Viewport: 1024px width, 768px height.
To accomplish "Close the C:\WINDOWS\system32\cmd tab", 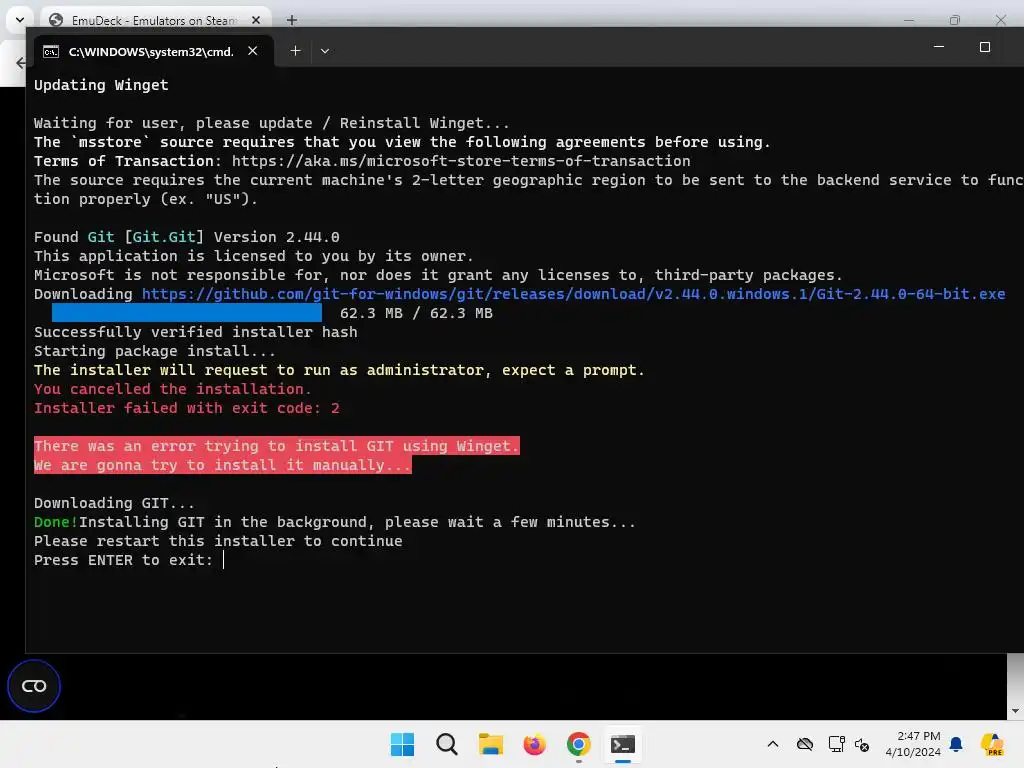I will pos(253,51).
